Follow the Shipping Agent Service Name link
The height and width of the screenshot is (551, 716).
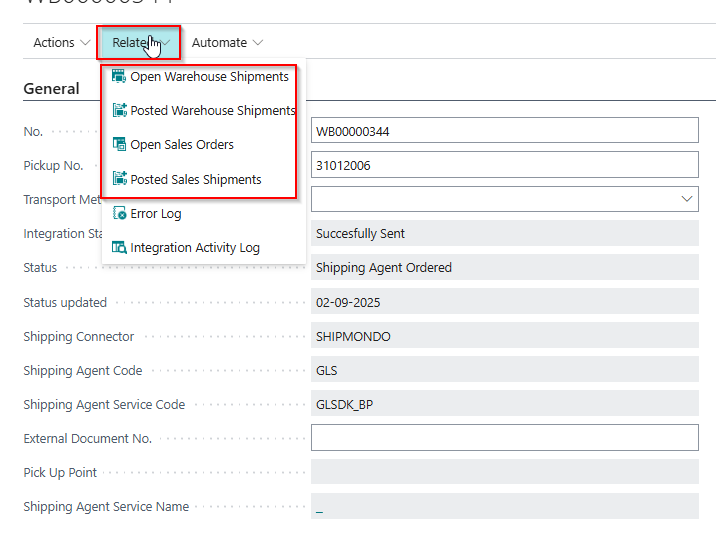pyautogui.click(x=319, y=507)
